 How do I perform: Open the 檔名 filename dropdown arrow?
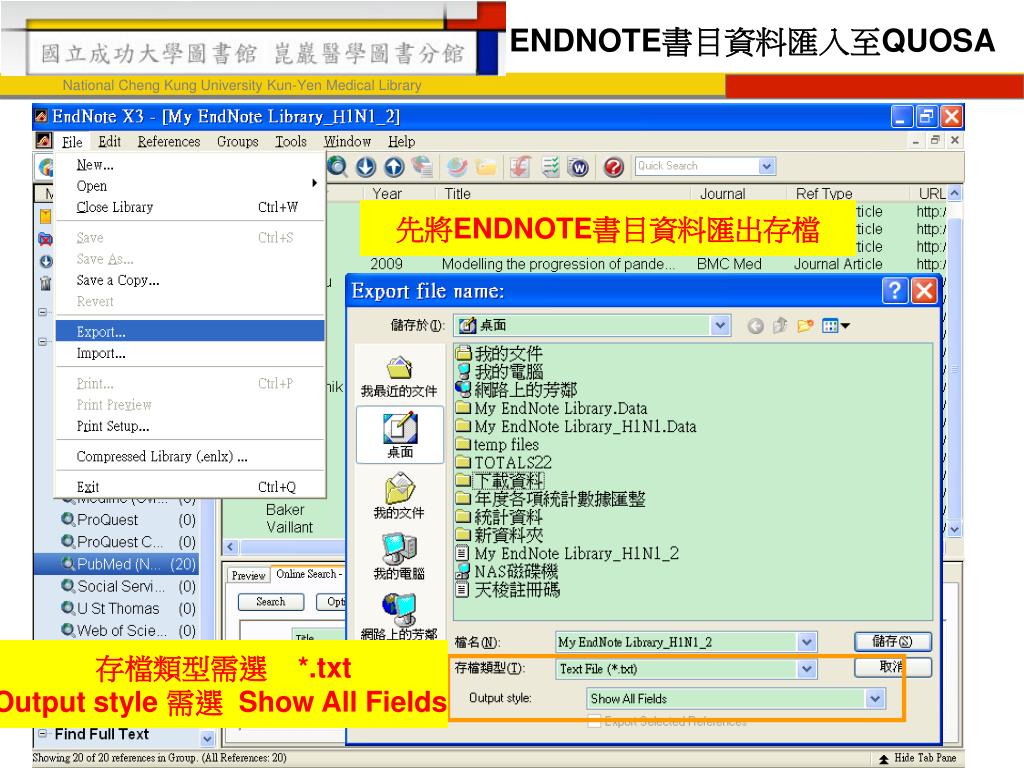click(807, 642)
